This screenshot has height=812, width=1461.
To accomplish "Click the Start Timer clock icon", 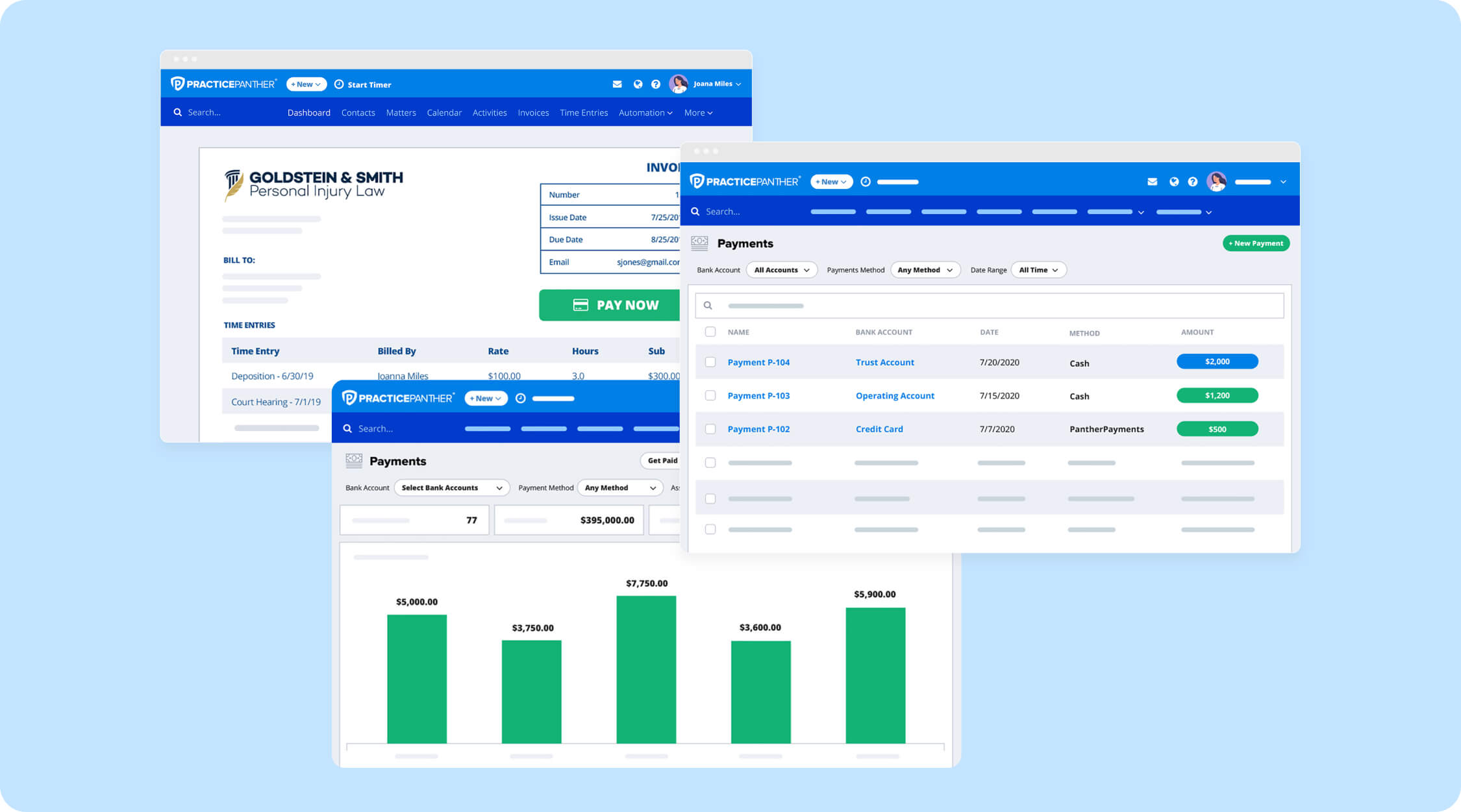I will click(338, 84).
